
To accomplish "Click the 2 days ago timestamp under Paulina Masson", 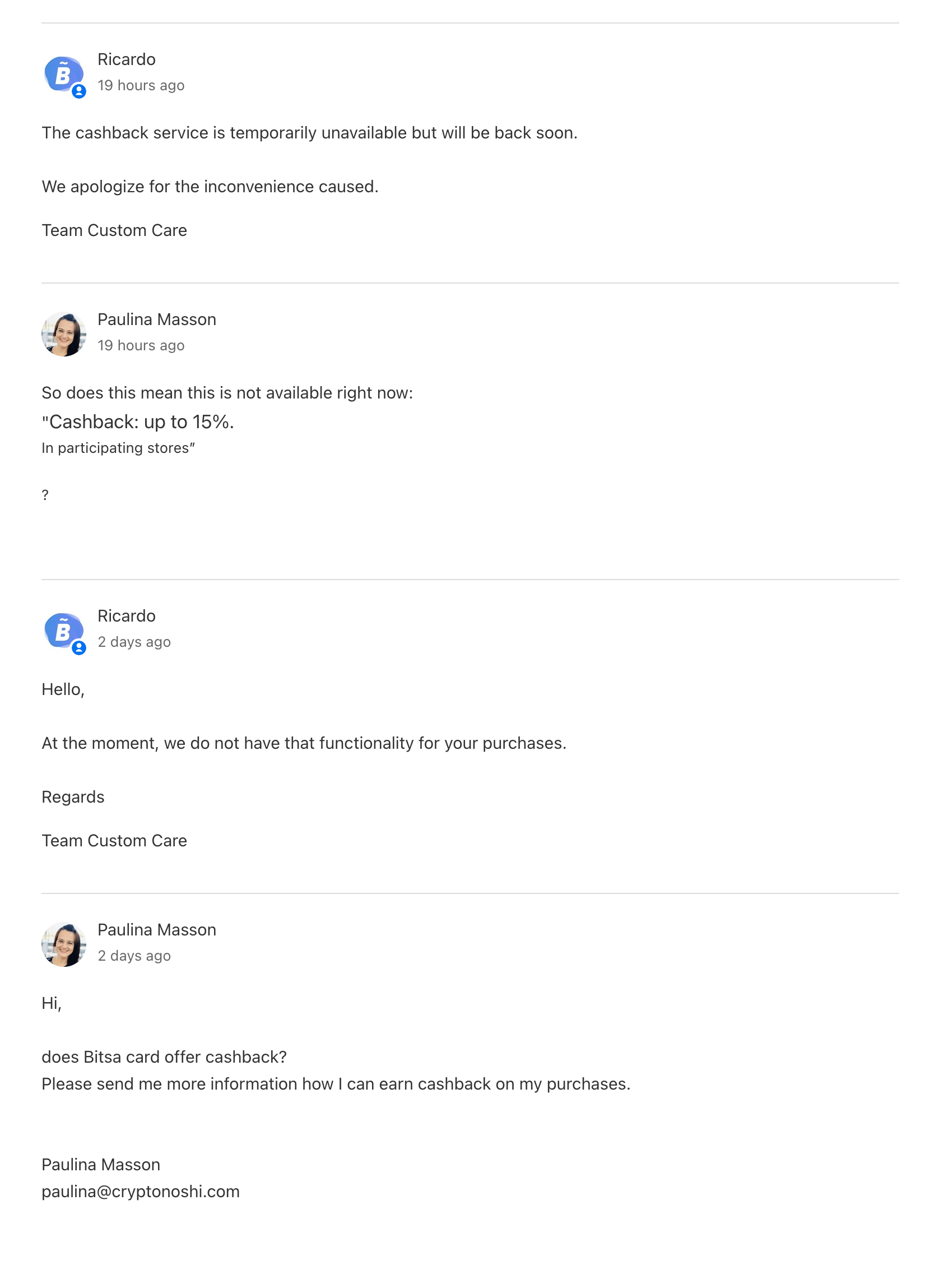I will pos(134,956).
